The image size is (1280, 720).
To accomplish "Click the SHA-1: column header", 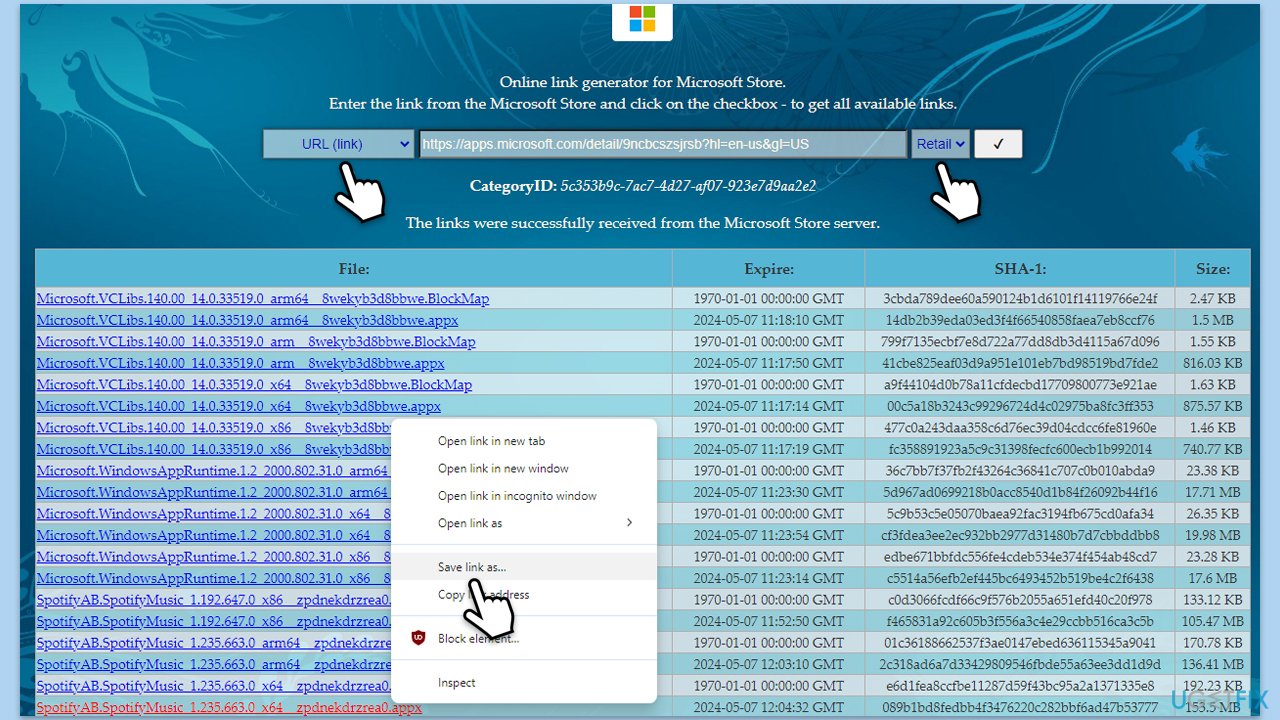I will click(1020, 269).
